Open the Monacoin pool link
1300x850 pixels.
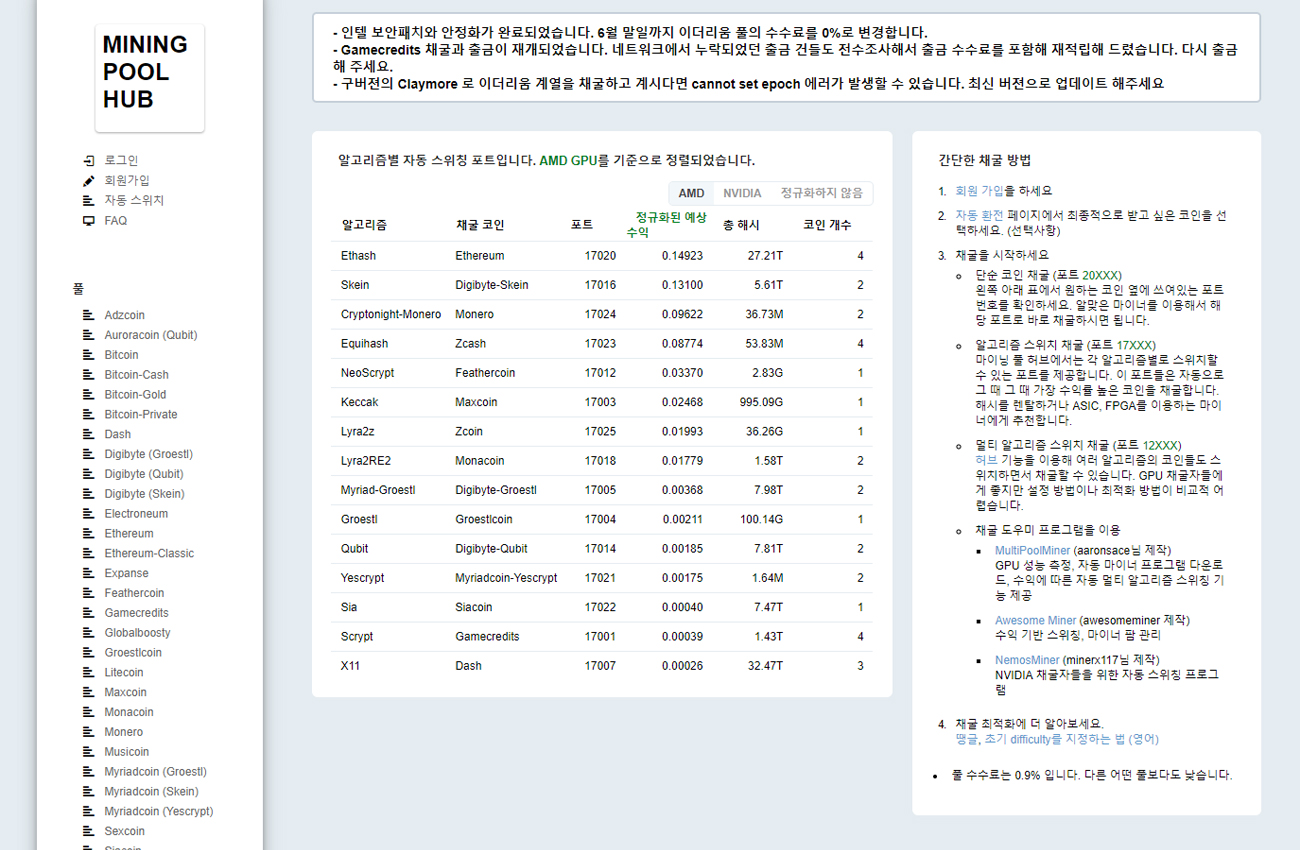[129, 712]
